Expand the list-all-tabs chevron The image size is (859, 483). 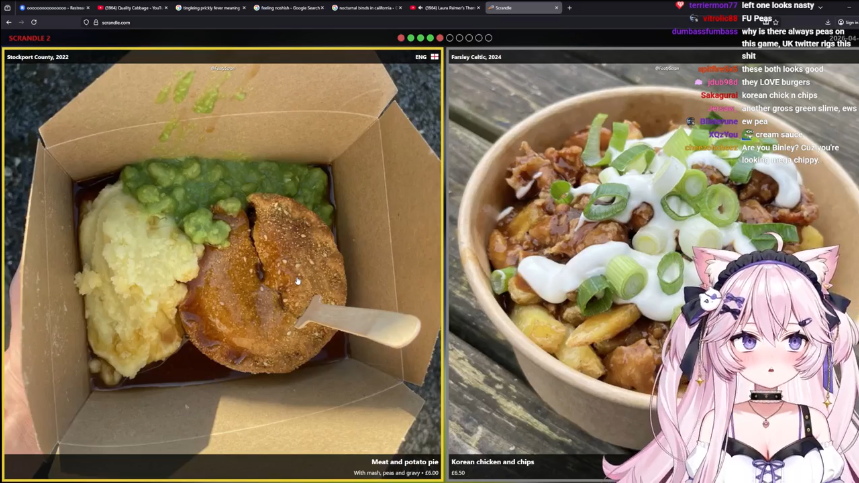[x=820, y=8]
